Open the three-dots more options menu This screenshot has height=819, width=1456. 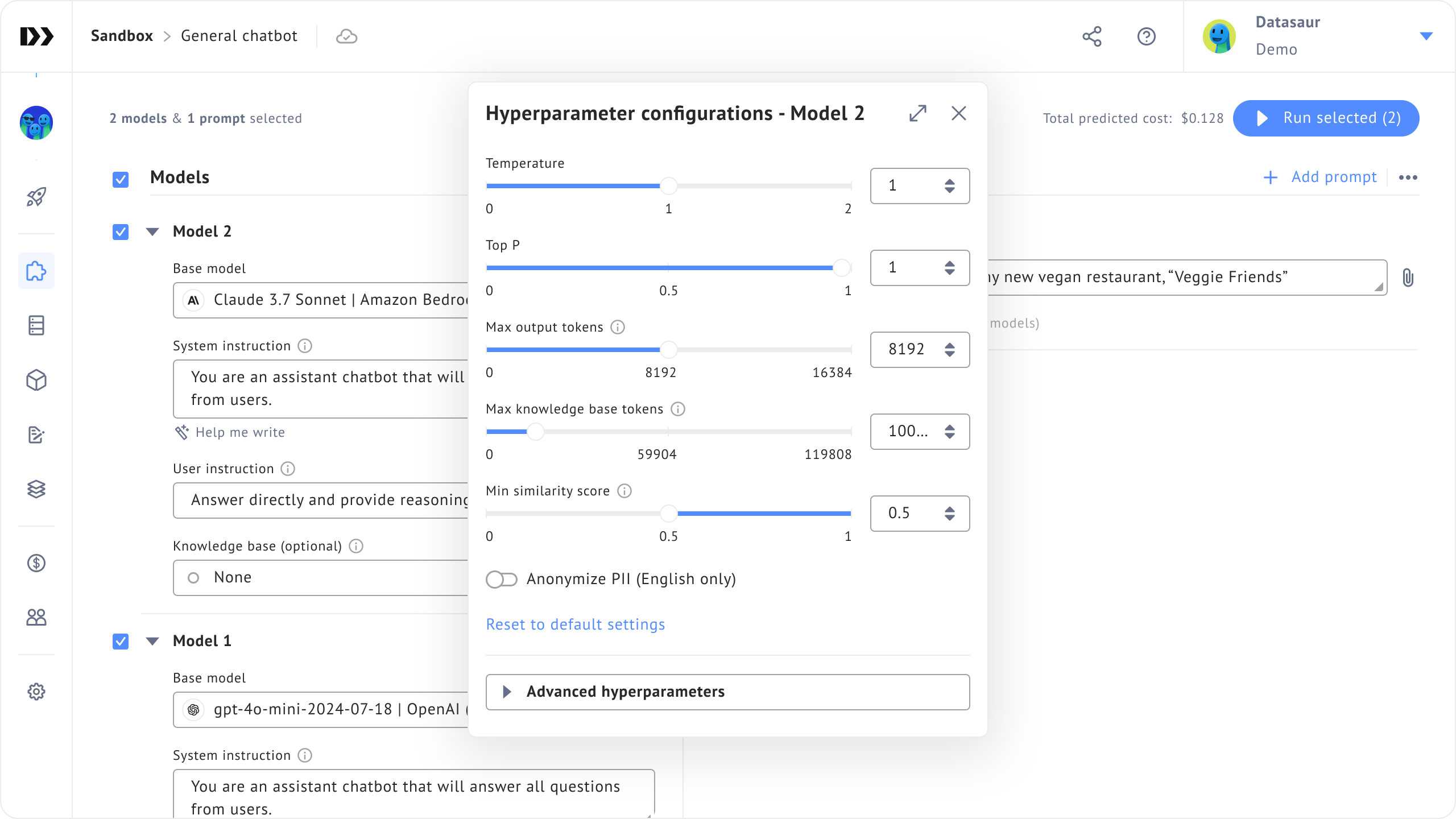click(x=1408, y=177)
